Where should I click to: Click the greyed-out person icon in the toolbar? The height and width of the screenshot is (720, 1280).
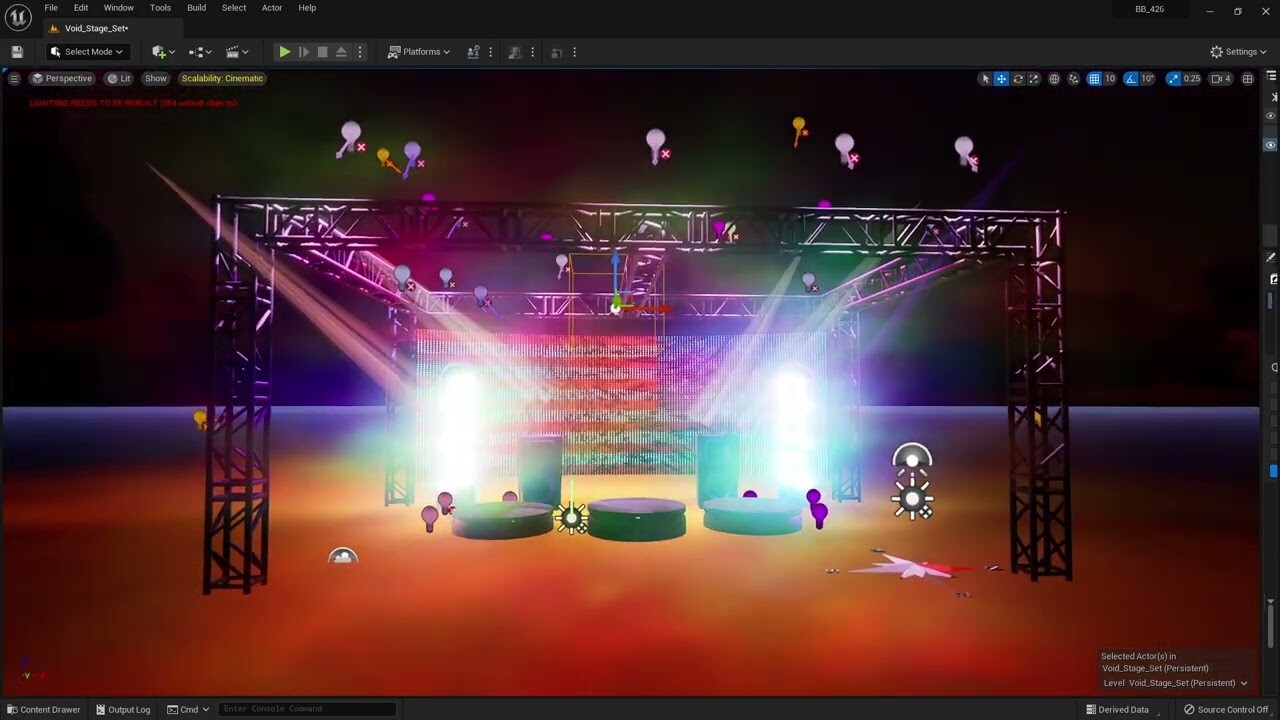point(515,52)
